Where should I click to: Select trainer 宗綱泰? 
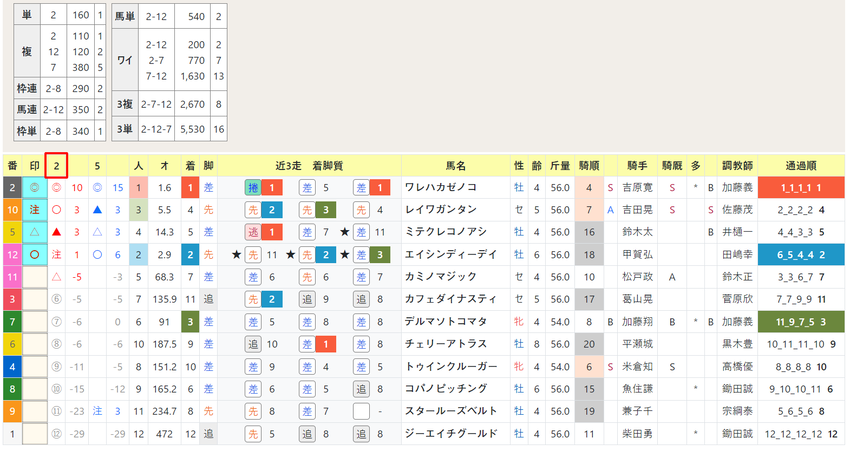coord(737,411)
